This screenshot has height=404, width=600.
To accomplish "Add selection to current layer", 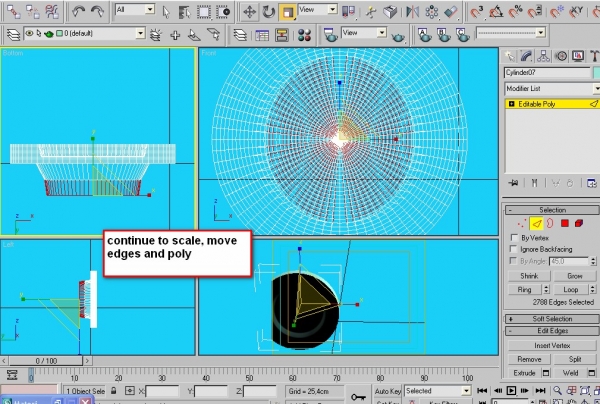I will click(175, 35).
